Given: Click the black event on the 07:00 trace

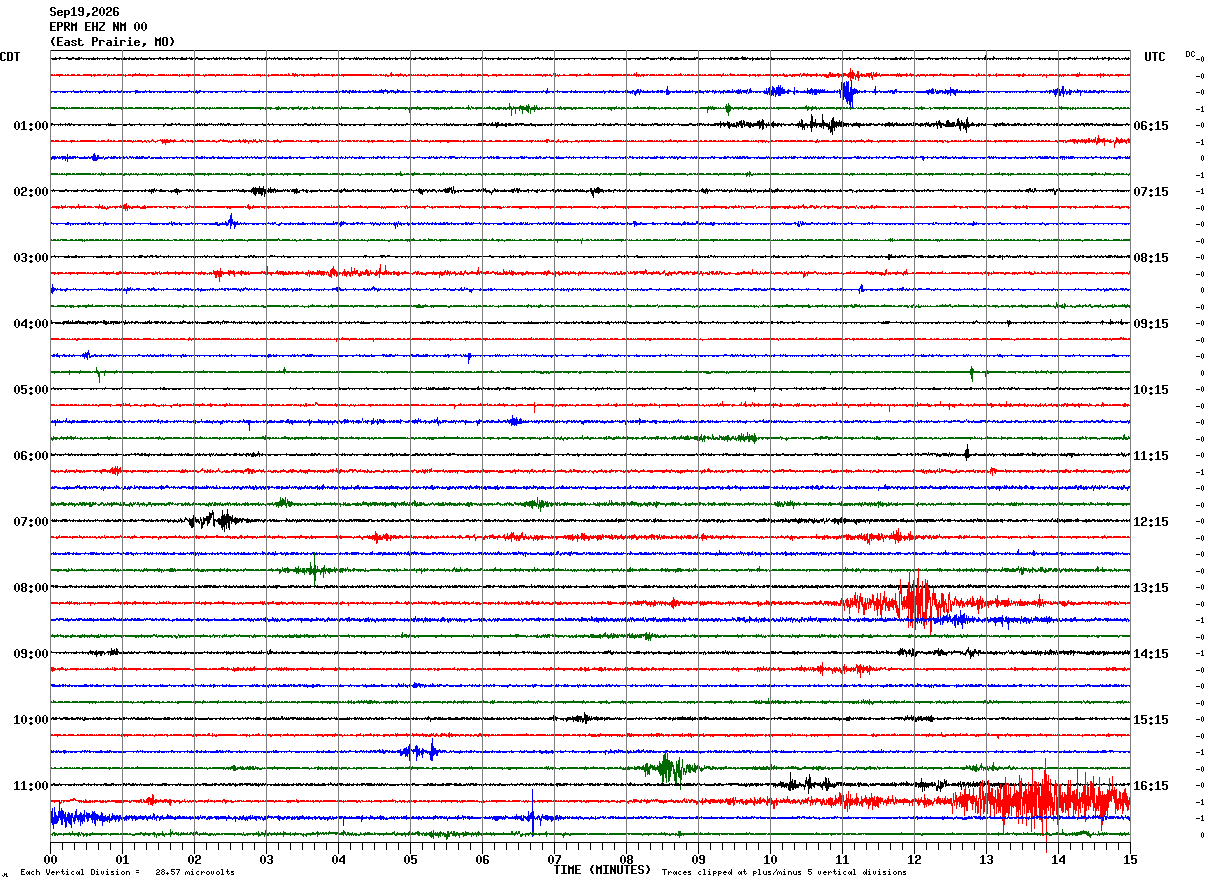Looking at the screenshot, I should coord(215,520).
